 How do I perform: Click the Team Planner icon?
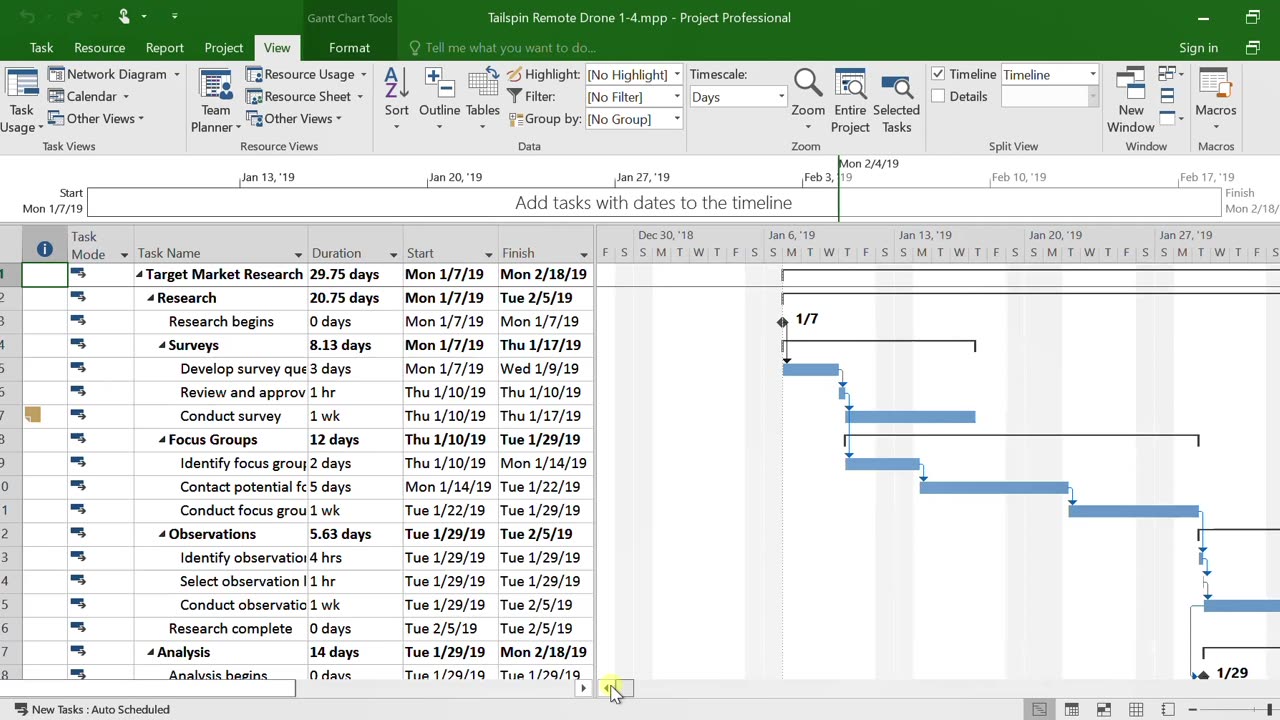[x=215, y=88]
